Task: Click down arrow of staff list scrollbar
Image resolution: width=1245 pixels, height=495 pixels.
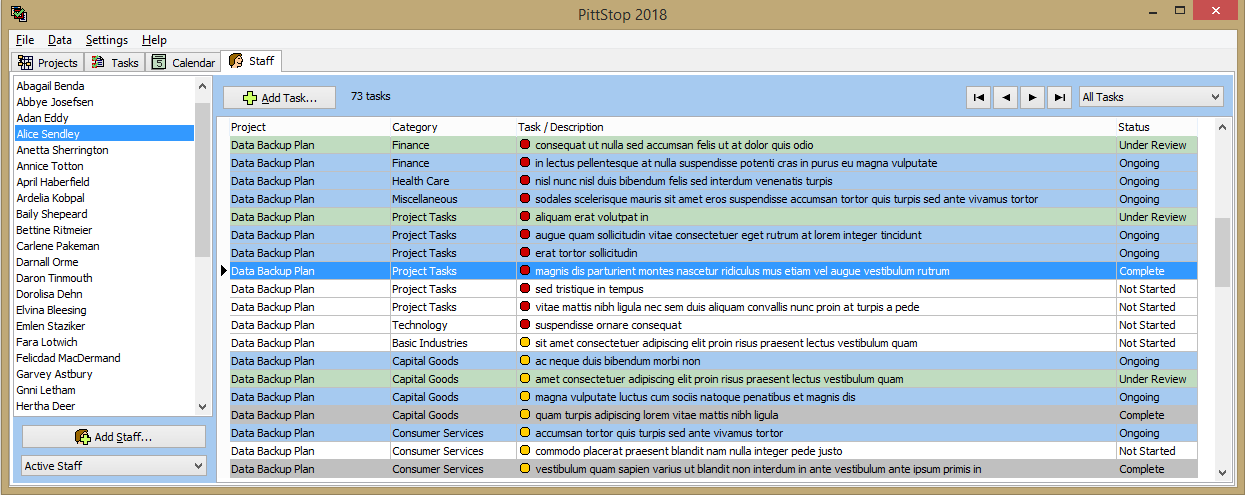Action: tap(203, 407)
